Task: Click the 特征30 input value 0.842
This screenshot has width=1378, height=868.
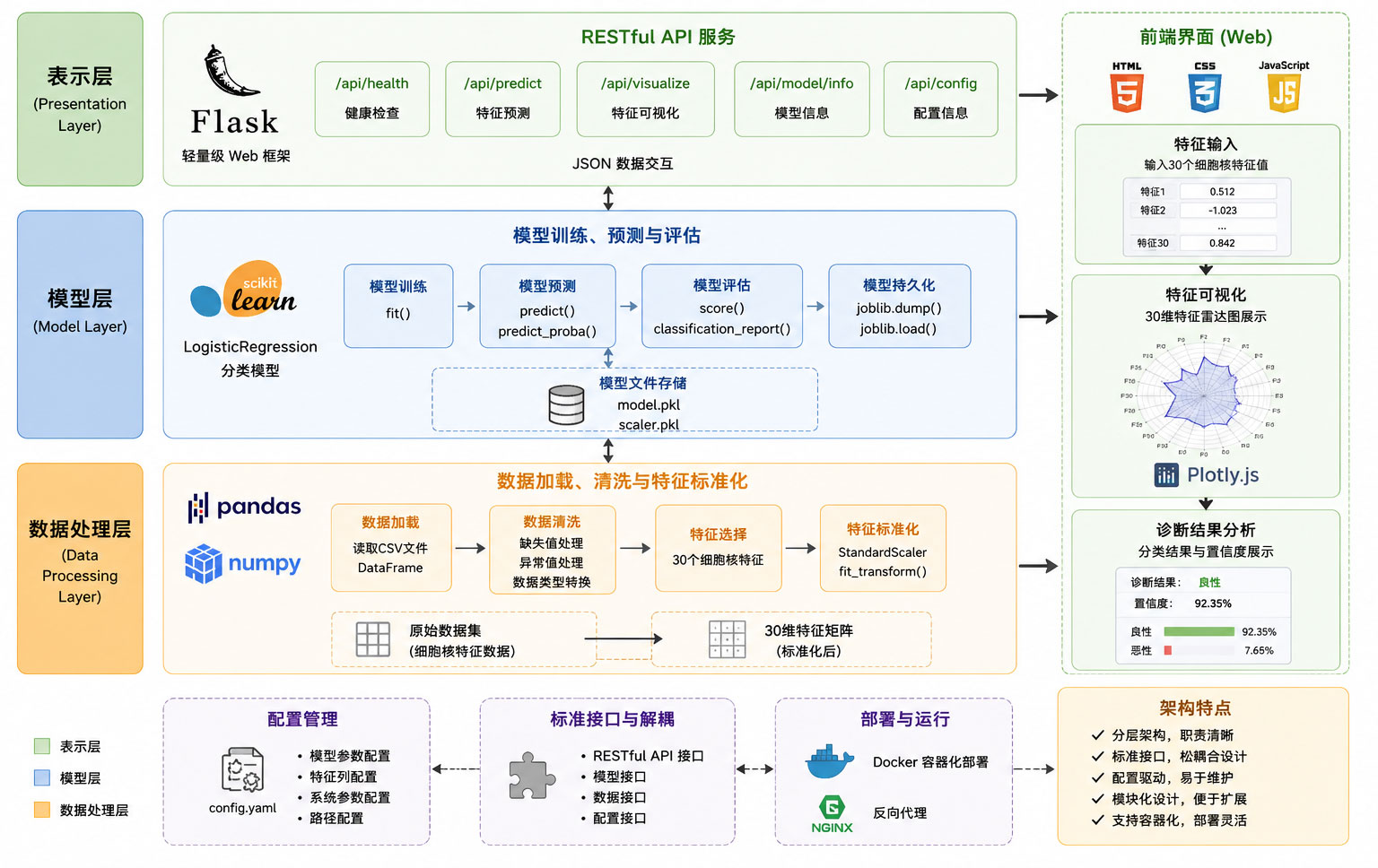Action: click(1227, 243)
